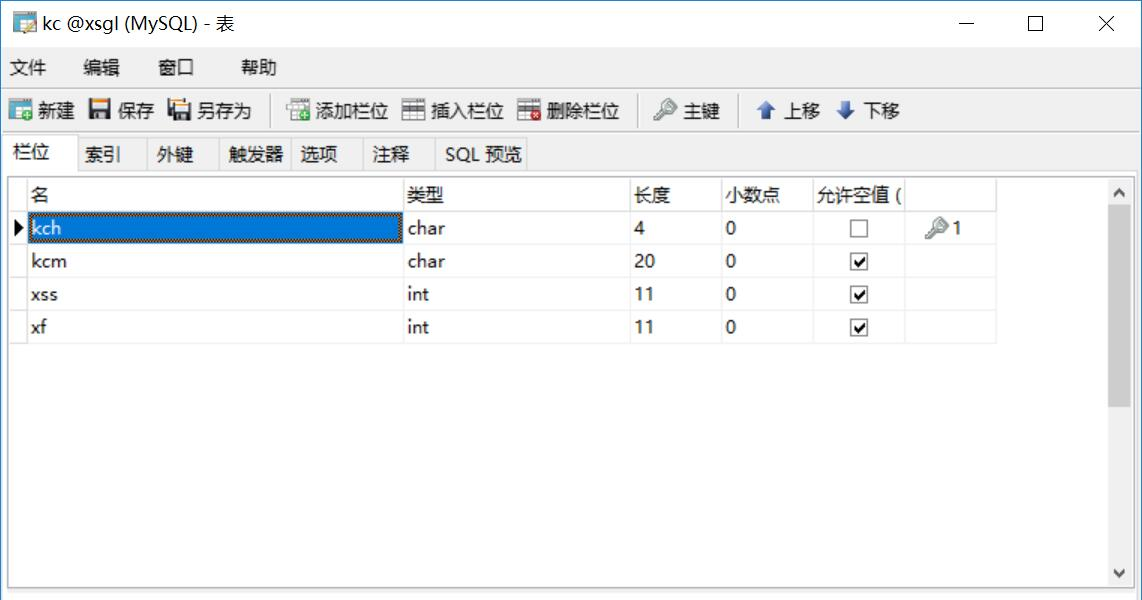
Task: Click the scrollbar down arrow
Action: tap(1119, 574)
